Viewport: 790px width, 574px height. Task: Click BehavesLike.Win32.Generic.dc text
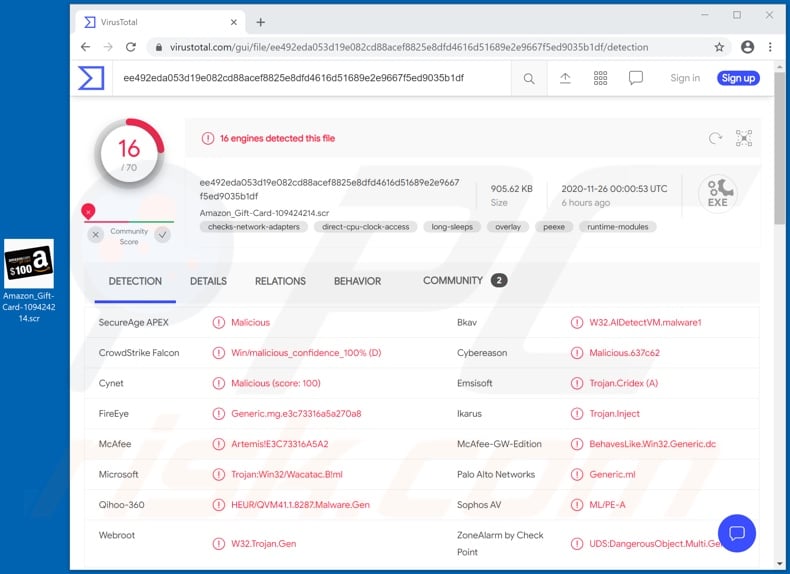(x=652, y=444)
